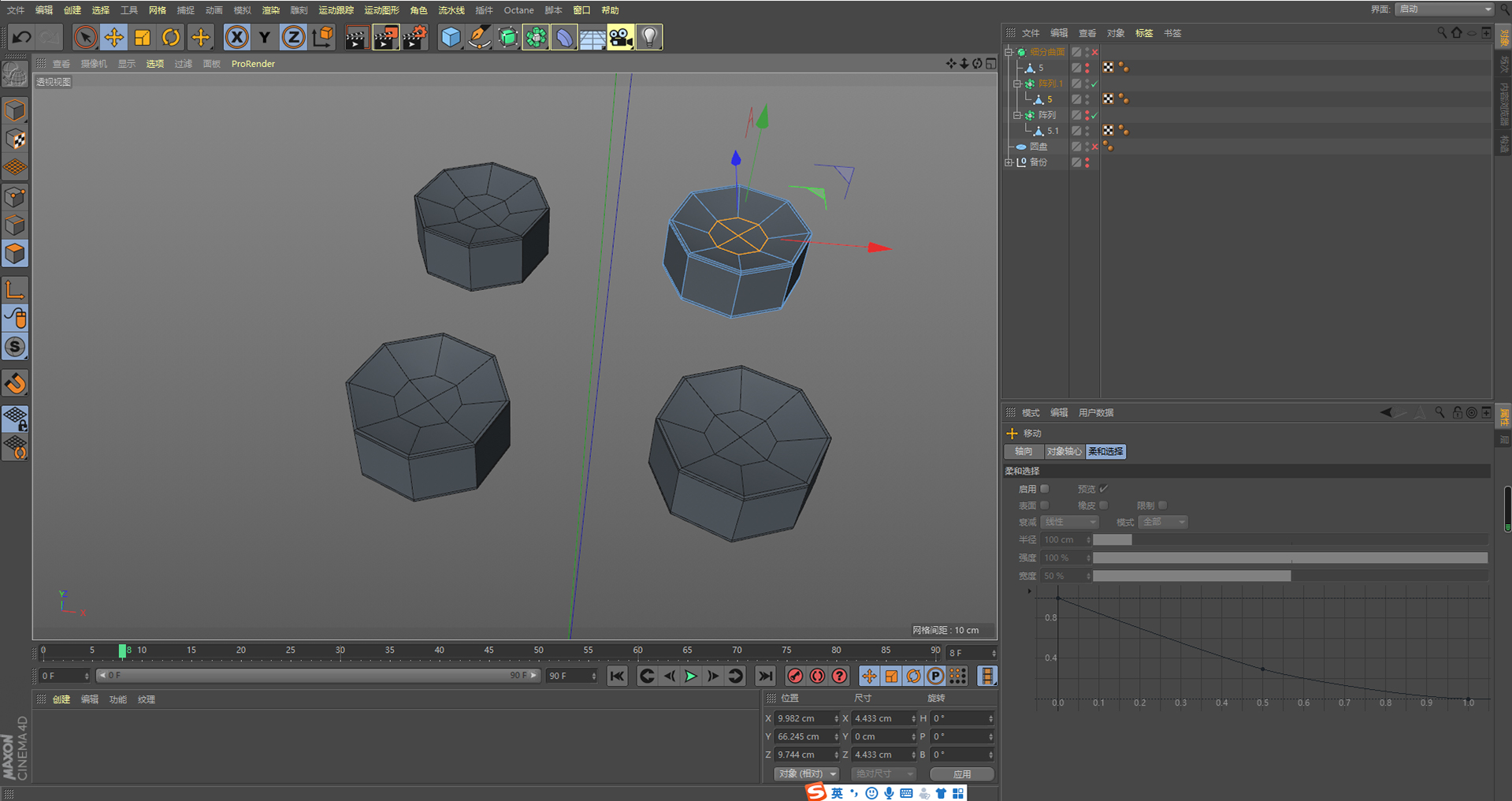The height and width of the screenshot is (801, 1512).
Task: Add a light object
Action: tap(649, 37)
